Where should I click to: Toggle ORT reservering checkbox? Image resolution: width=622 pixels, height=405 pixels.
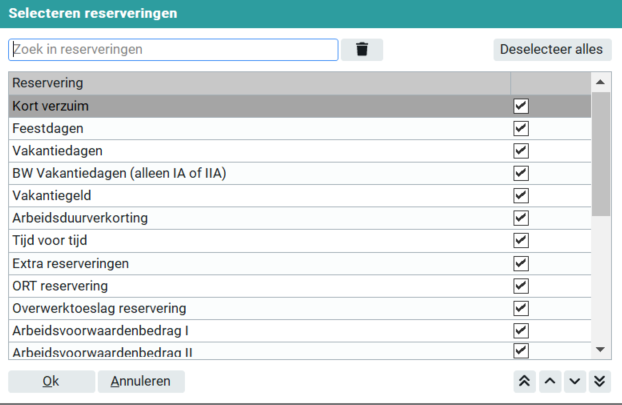(520, 286)
